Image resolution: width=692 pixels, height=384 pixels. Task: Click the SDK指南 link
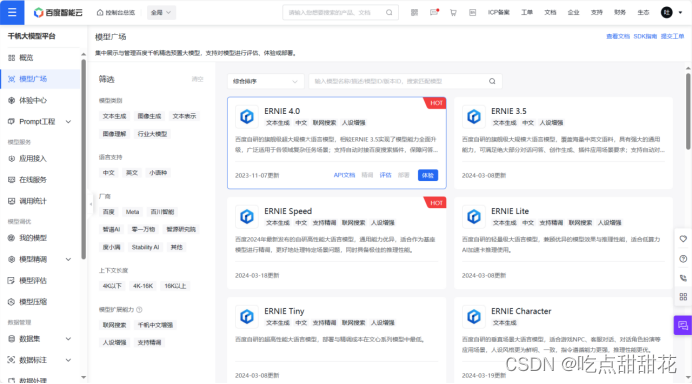pos(645,36)
